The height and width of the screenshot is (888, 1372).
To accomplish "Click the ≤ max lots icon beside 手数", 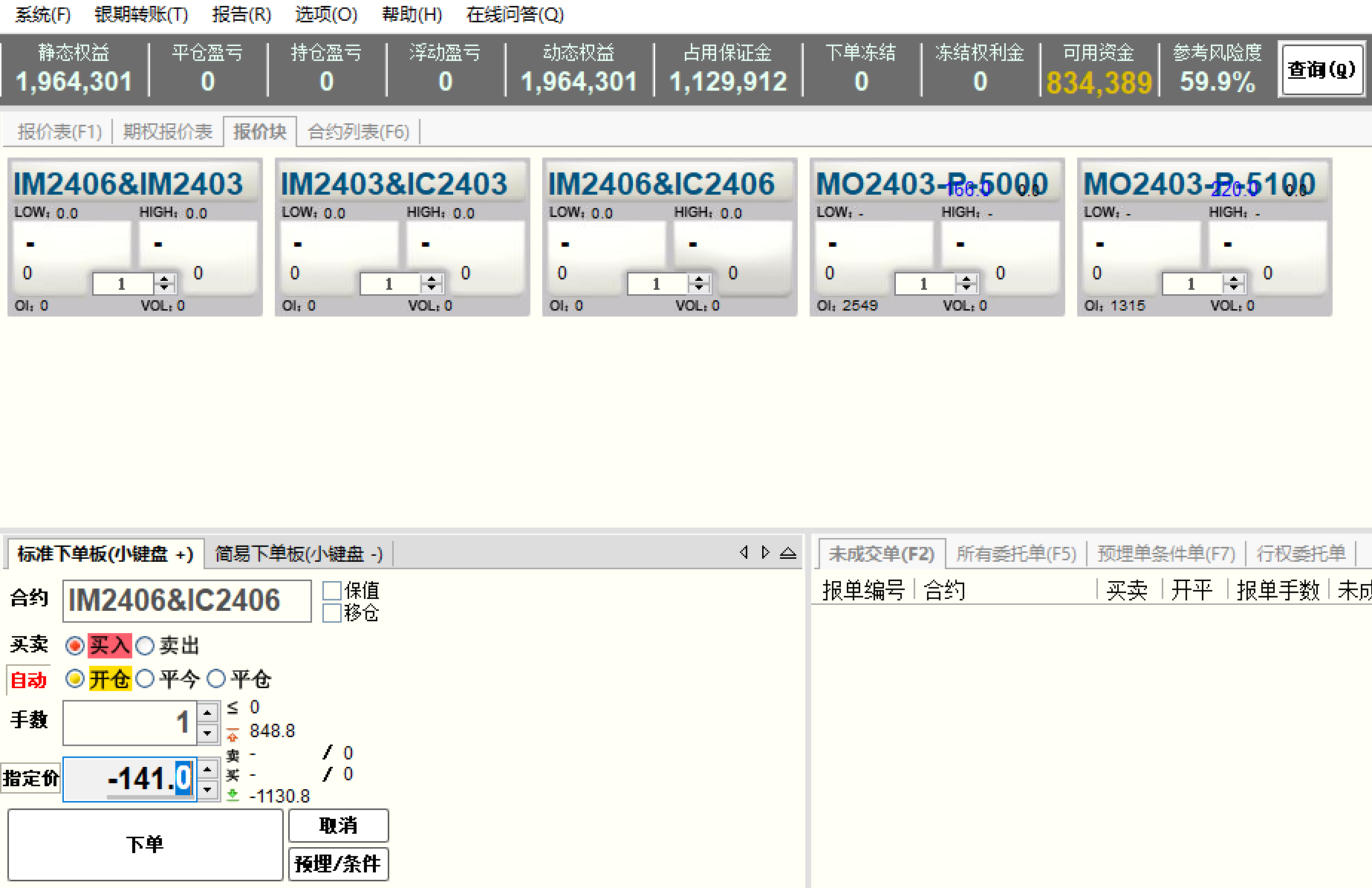I will [233, 707].
